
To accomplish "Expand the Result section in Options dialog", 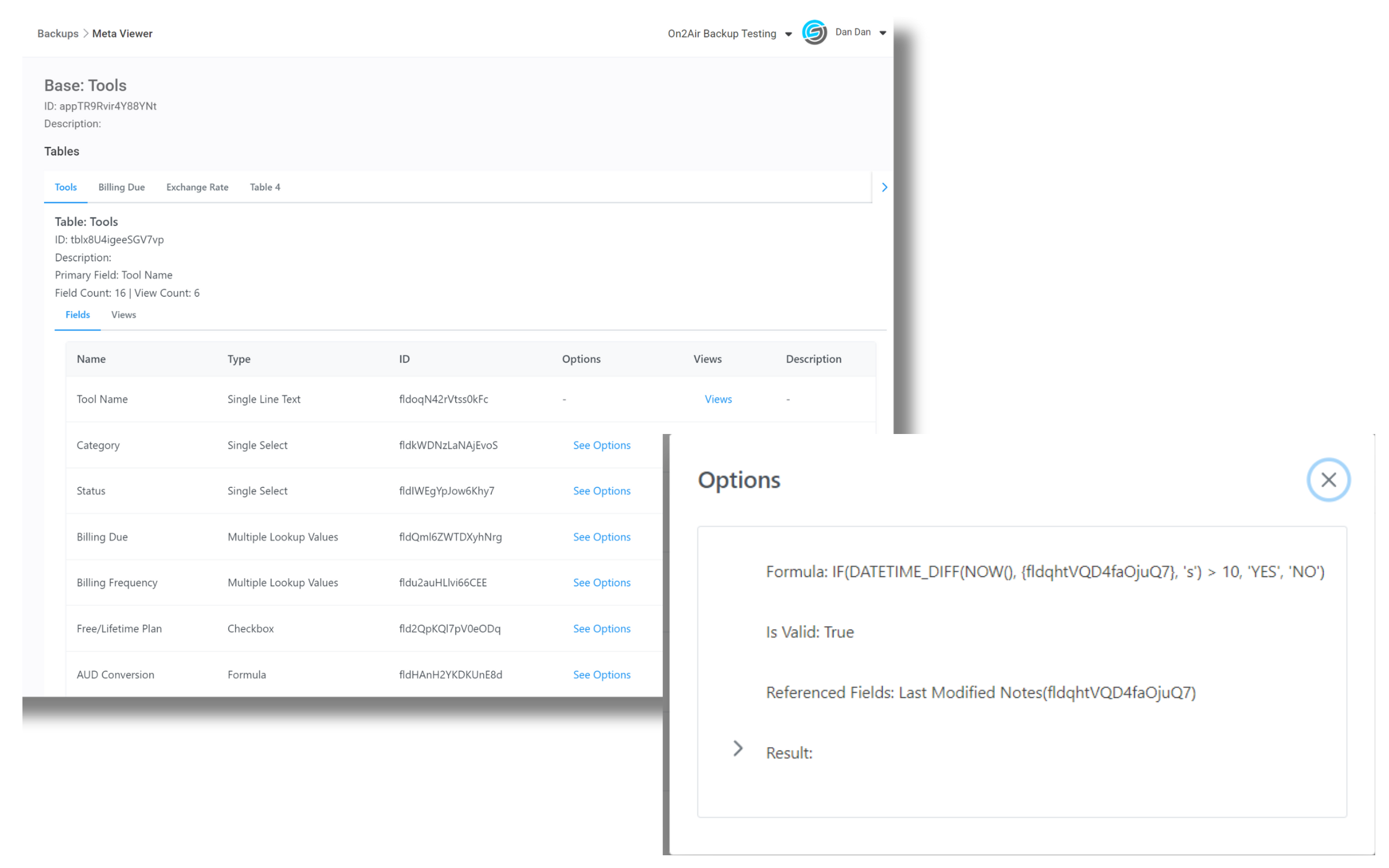I will (x=737, y=748).
